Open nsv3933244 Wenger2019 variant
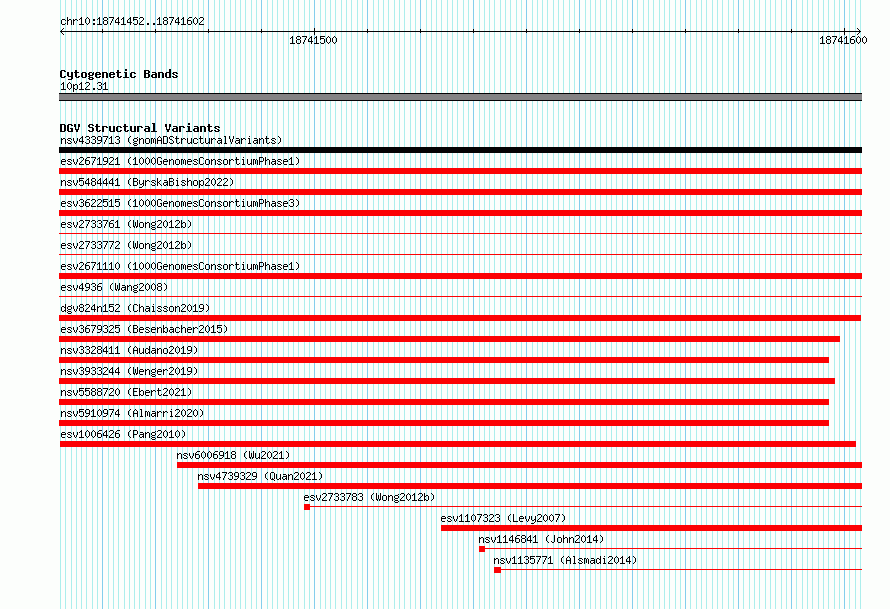The image size is (890, 609). tap(129, 371)
